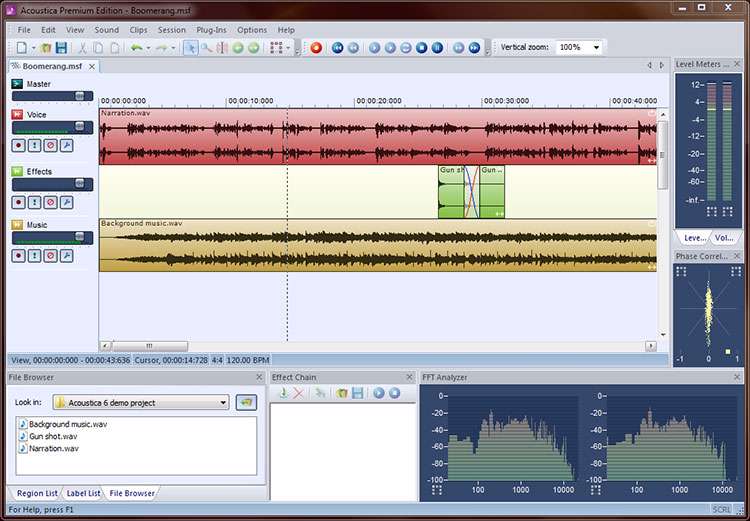Arm recording on the Voice track
The image size is (750, 521).
click(18, 145)
